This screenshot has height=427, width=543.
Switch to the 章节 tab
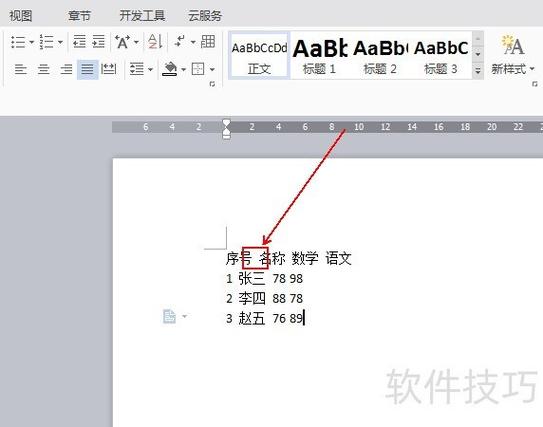point(79,16)
